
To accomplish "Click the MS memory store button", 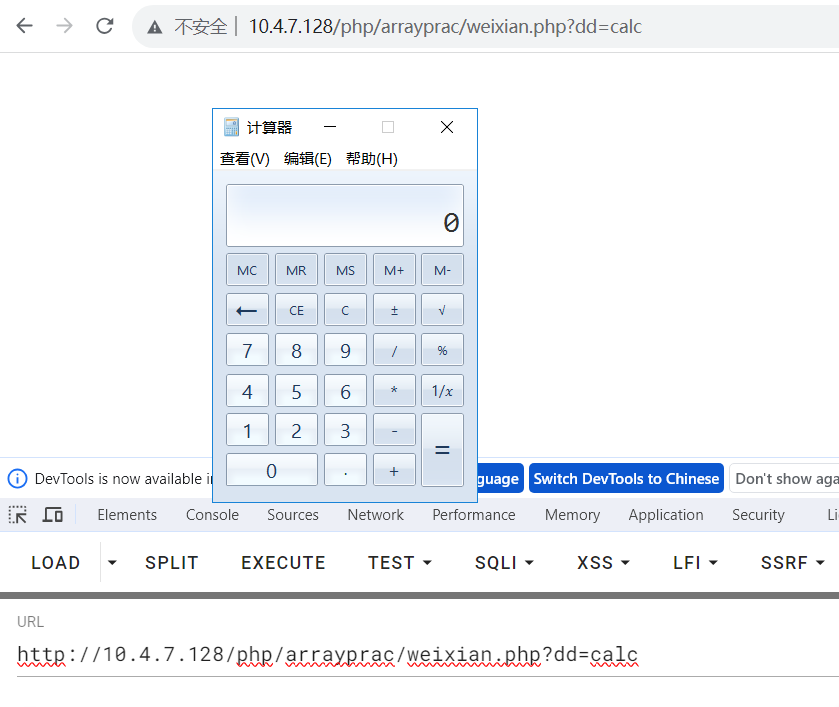I will pyautogui.click(x=345, y=270).
